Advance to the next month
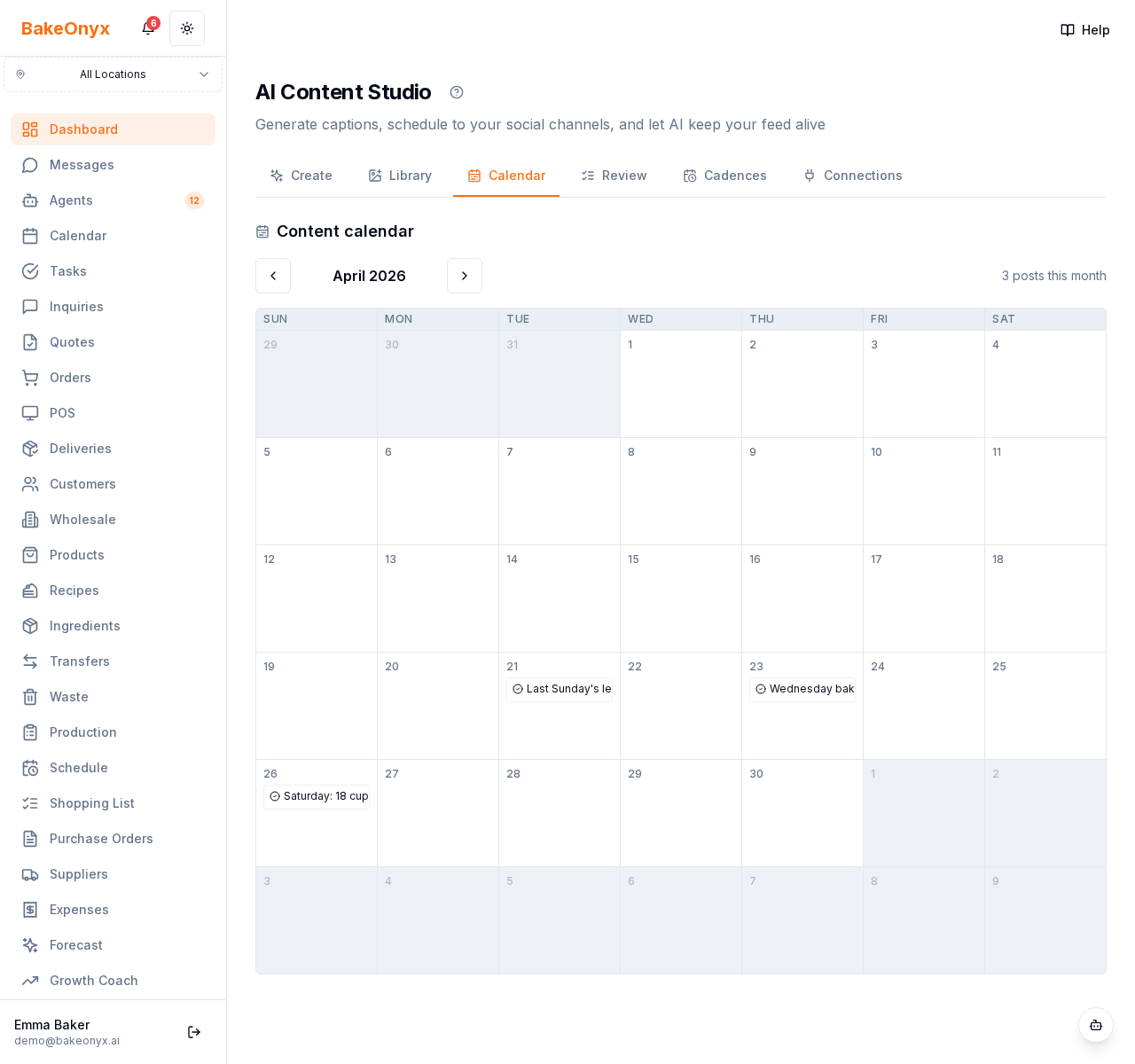The height and width of the screenshot is (1064, 1135). point(465,276)
